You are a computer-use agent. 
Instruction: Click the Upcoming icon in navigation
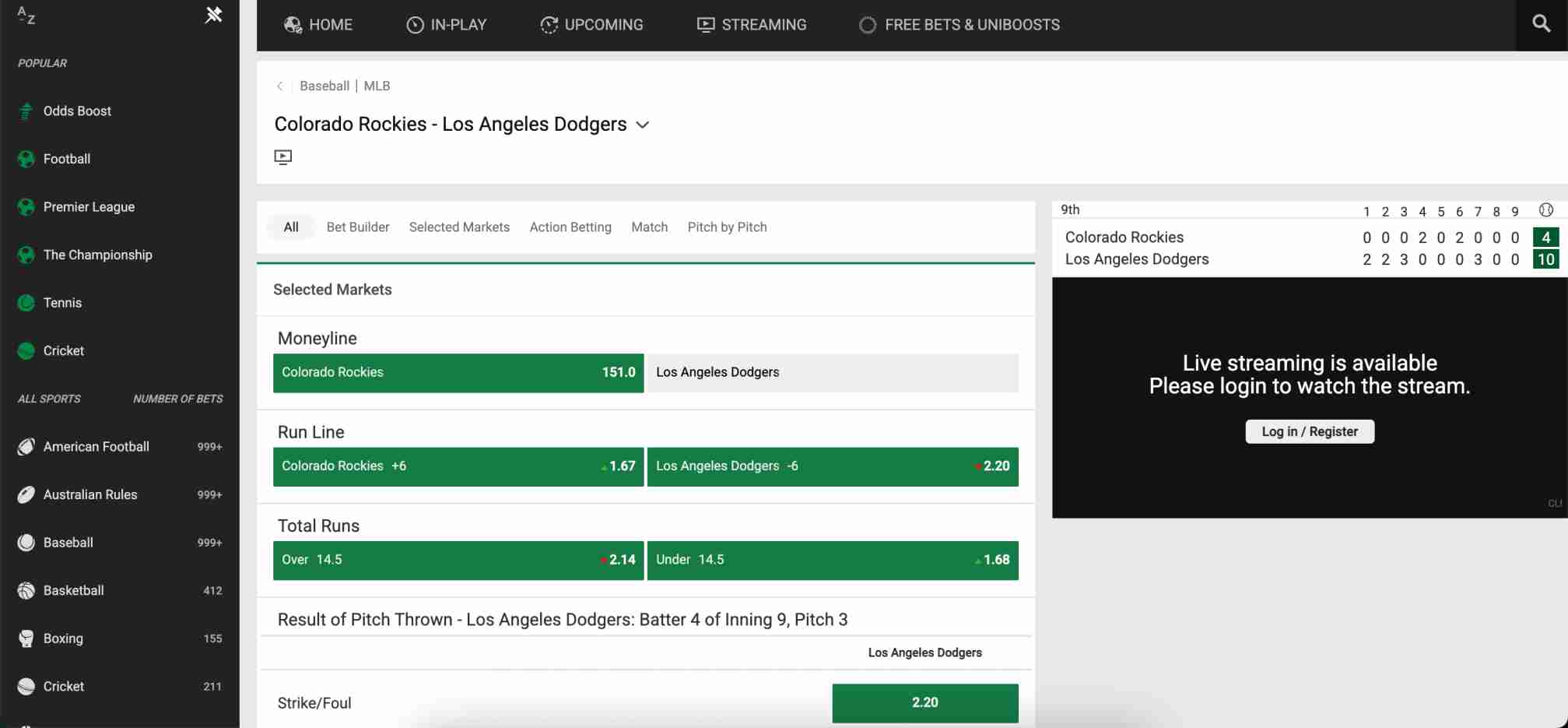(549, 25)
